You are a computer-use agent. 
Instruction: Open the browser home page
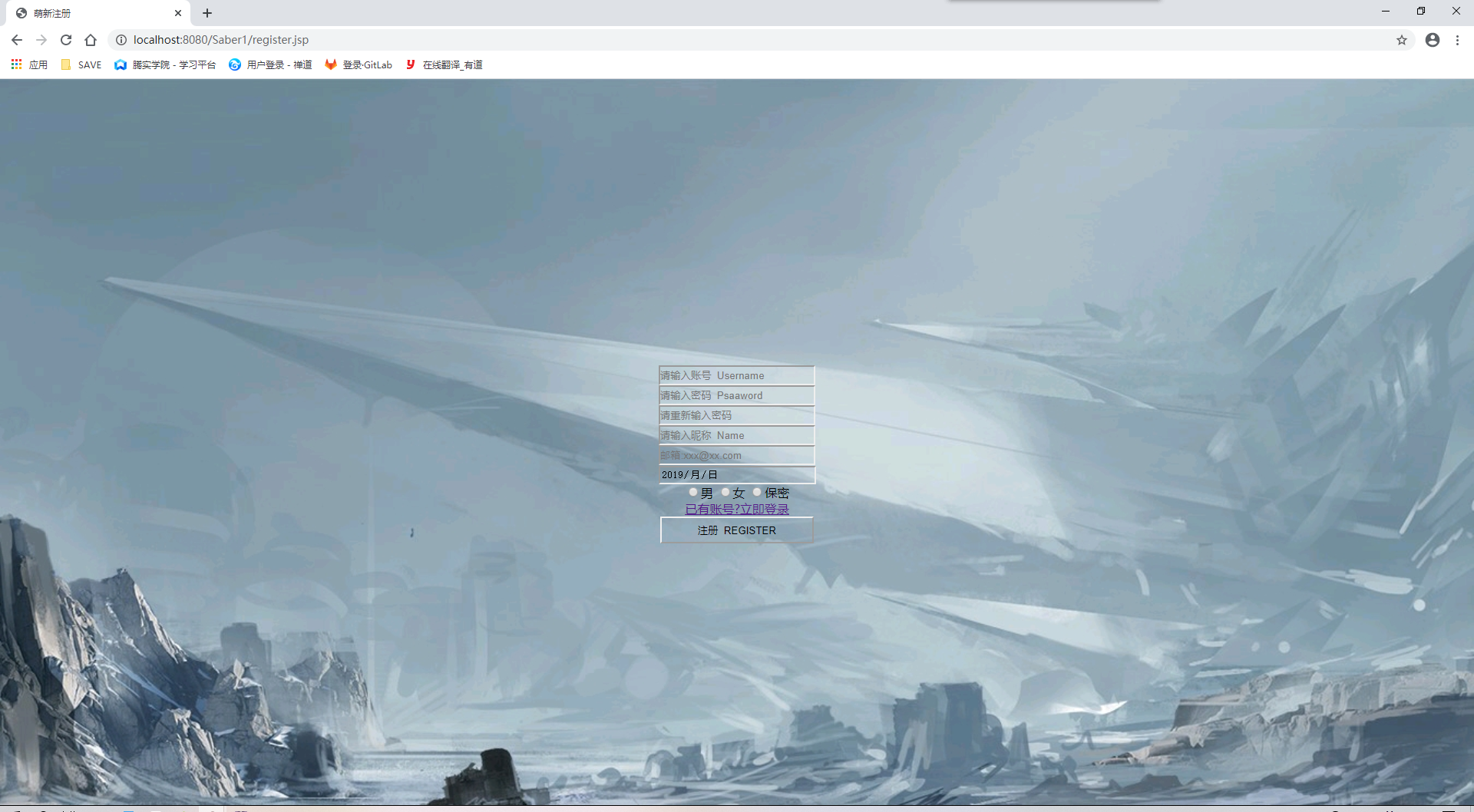click(x=91, y=40)
